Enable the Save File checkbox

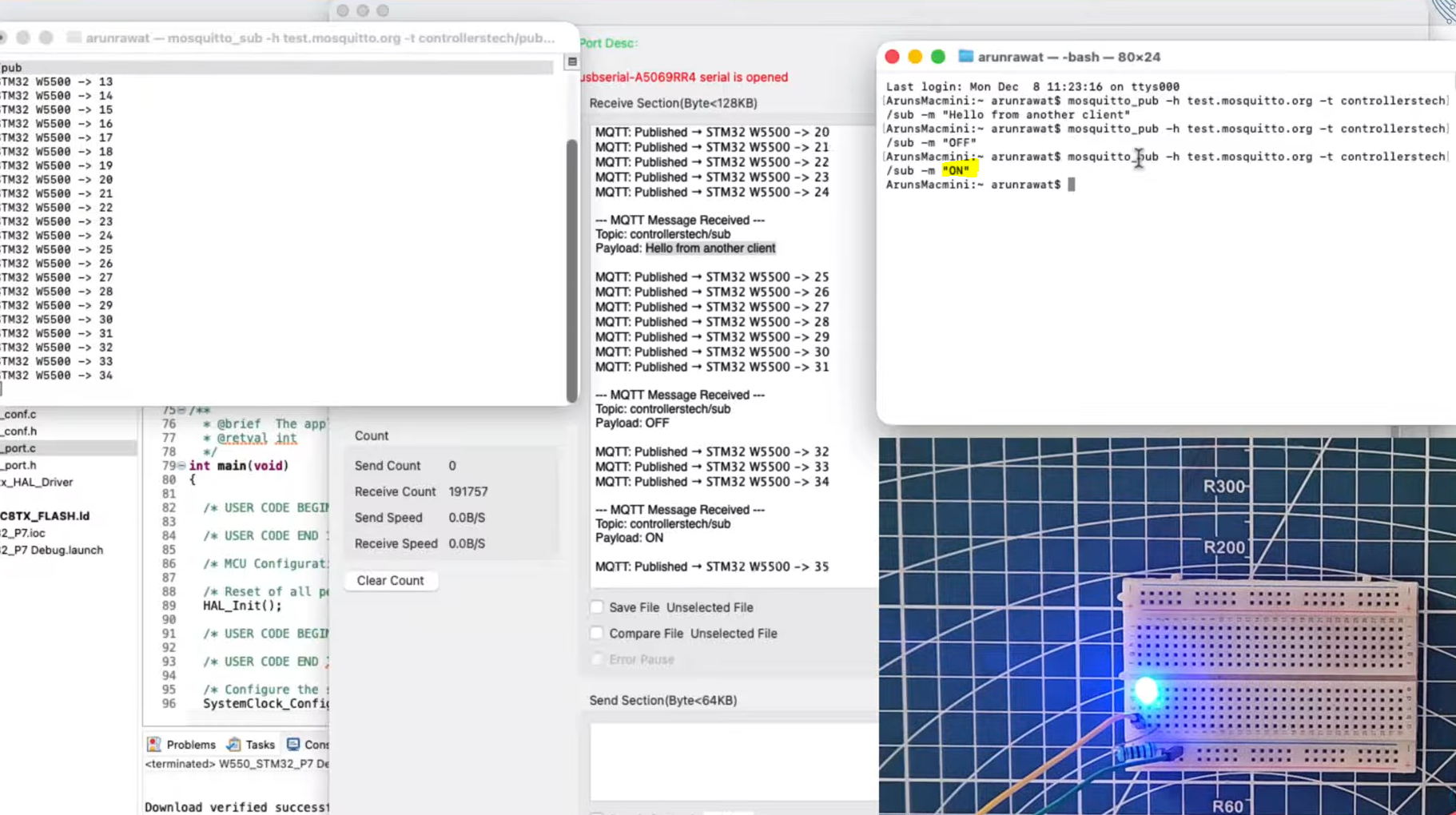tap(597, 607)
